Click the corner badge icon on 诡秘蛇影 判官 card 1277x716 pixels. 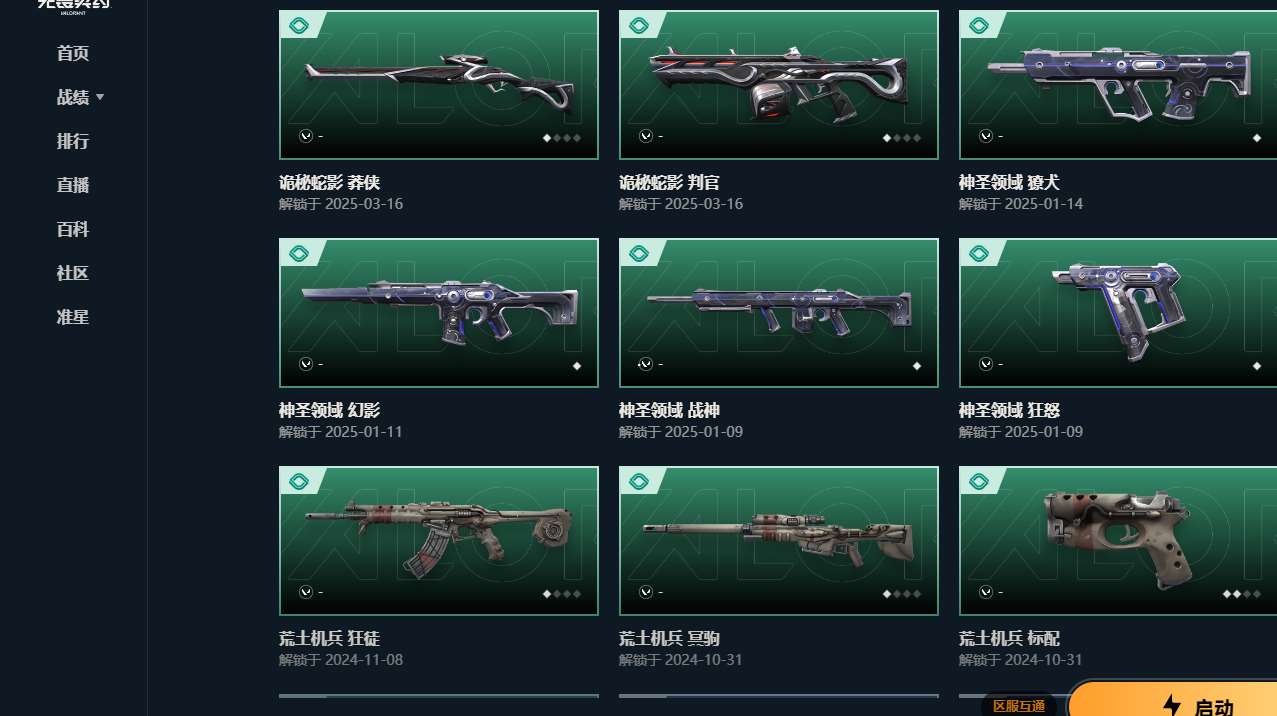(638, 26)
